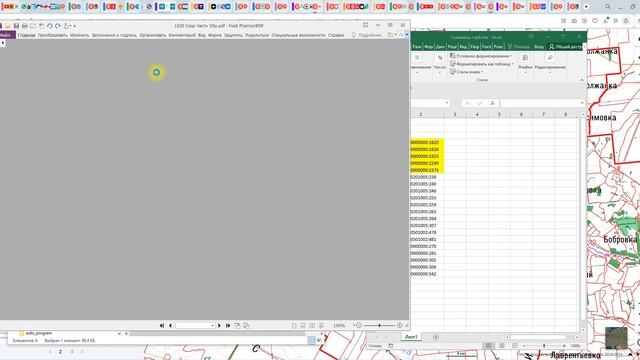Open Форматировать как таблицу dropdown

482,64
